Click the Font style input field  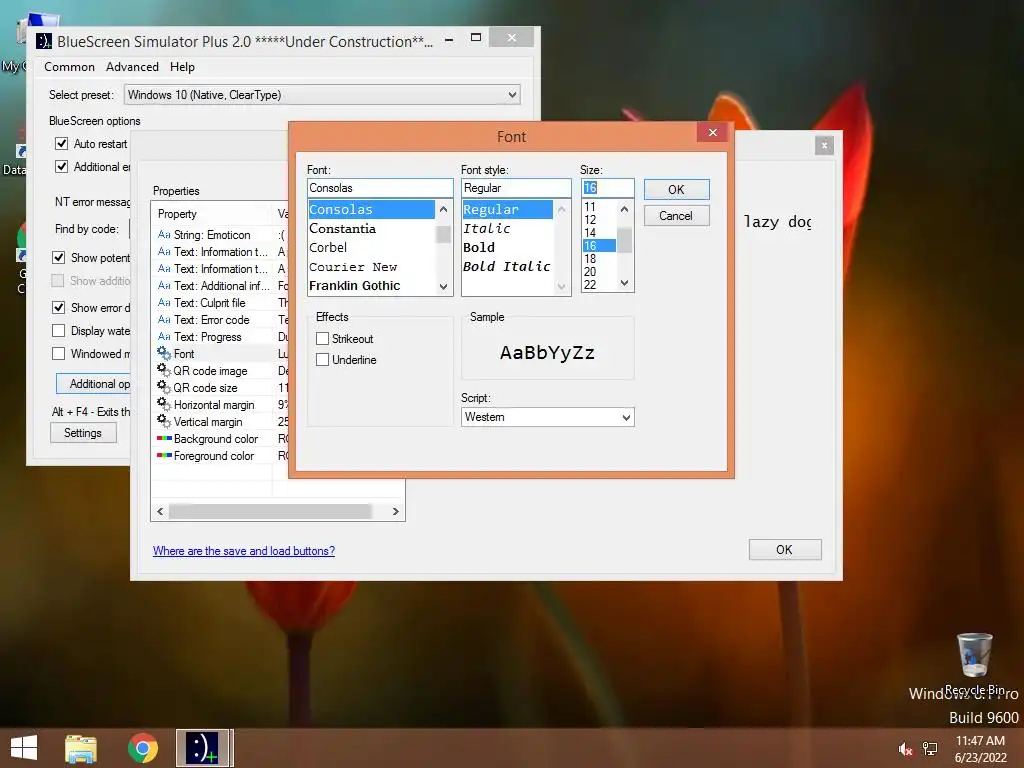(x=516, y=188)
